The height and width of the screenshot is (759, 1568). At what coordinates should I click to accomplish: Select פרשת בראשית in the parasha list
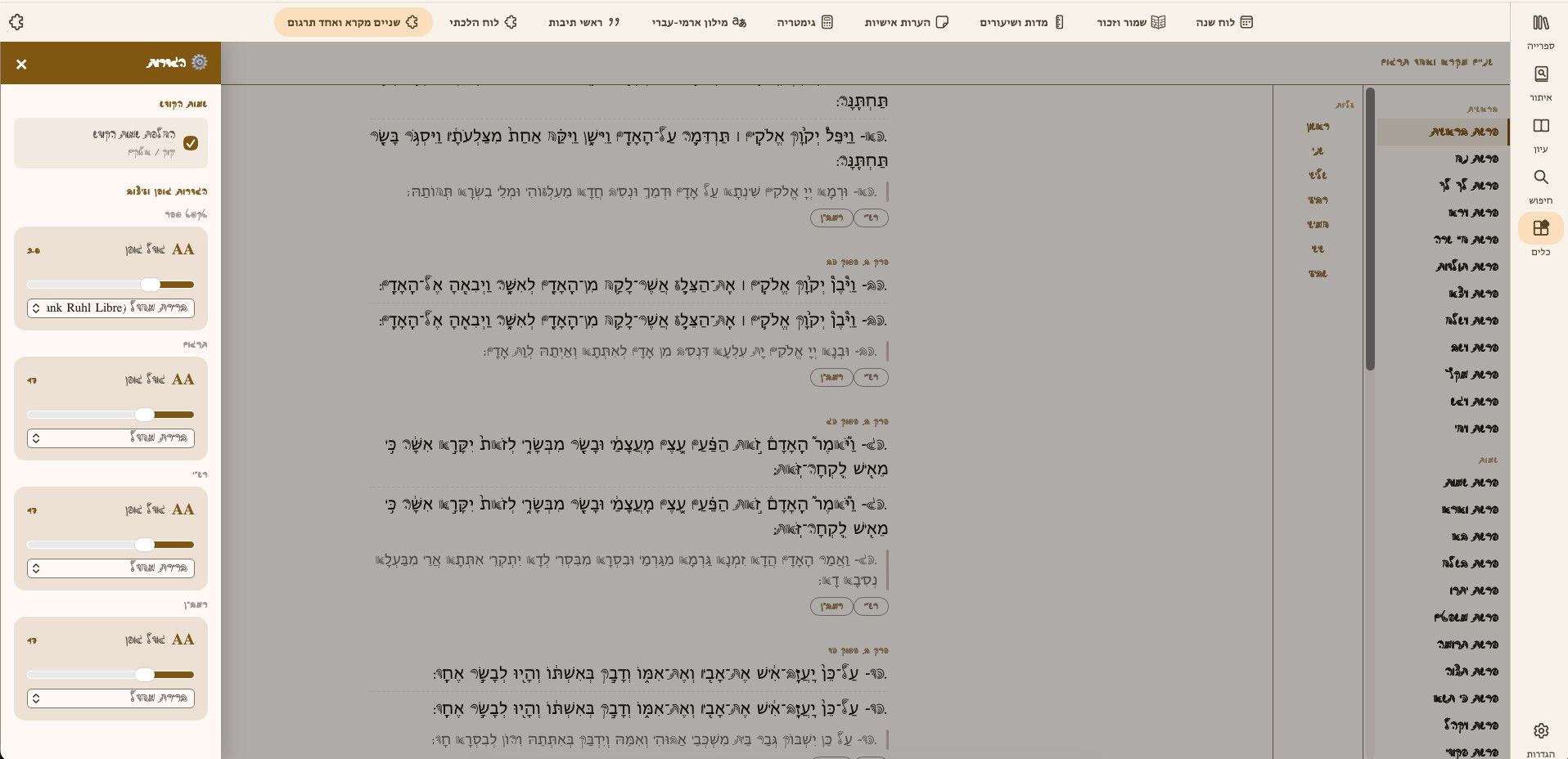(x=1444, y=132)
